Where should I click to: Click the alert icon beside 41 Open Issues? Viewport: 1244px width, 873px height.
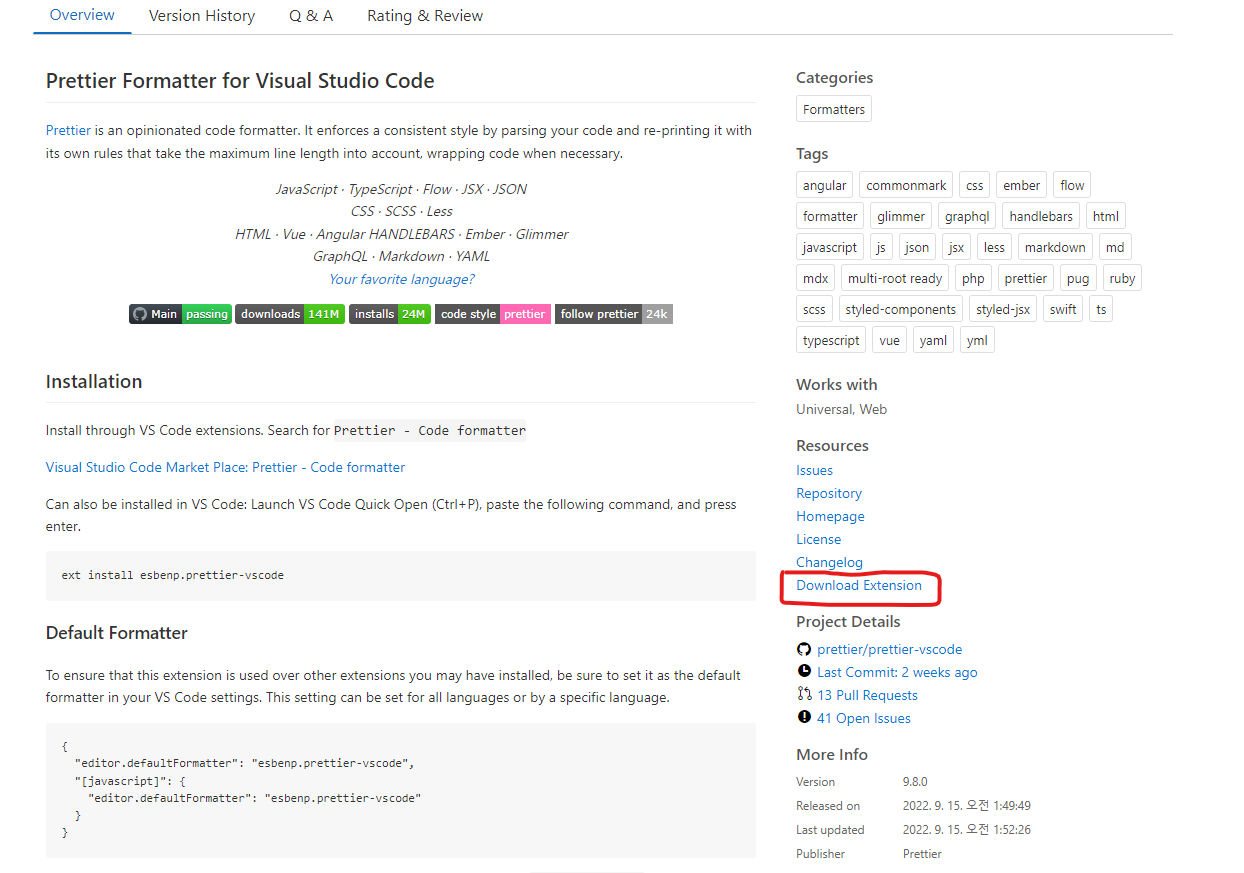click(x=804, y=717)
